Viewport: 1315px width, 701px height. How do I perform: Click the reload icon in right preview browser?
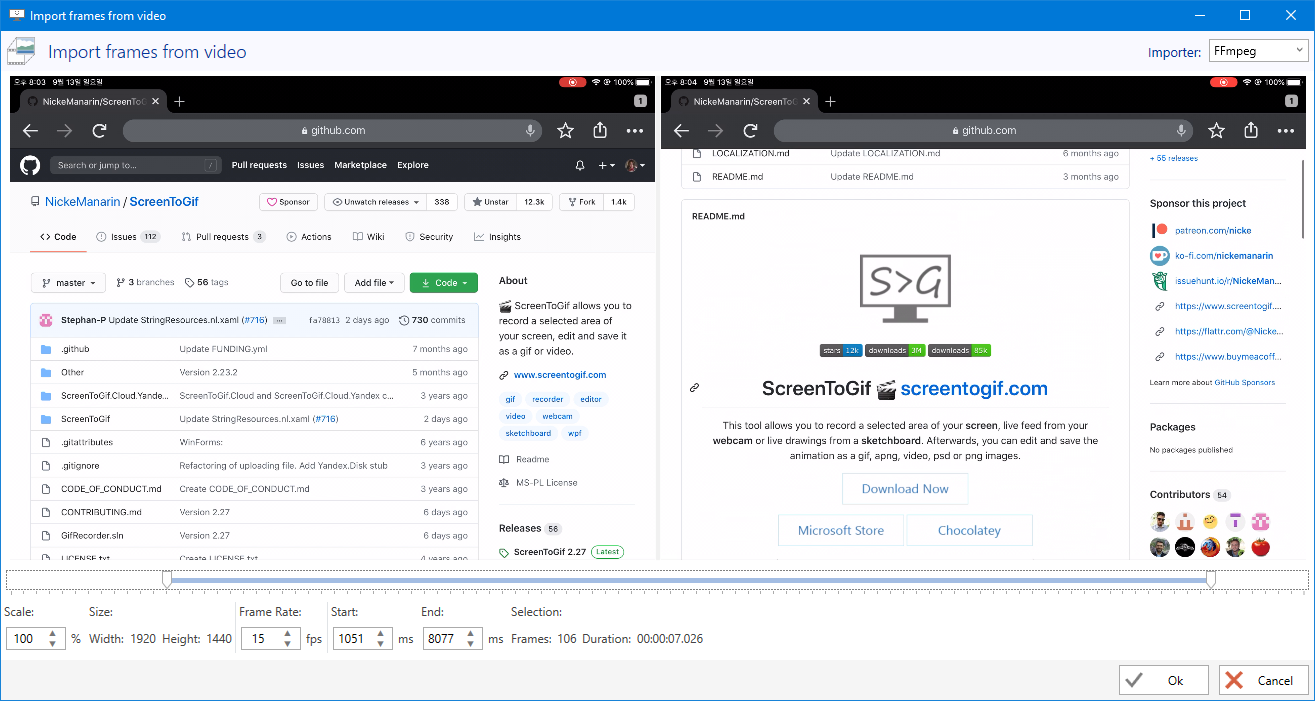click(750, 131)
